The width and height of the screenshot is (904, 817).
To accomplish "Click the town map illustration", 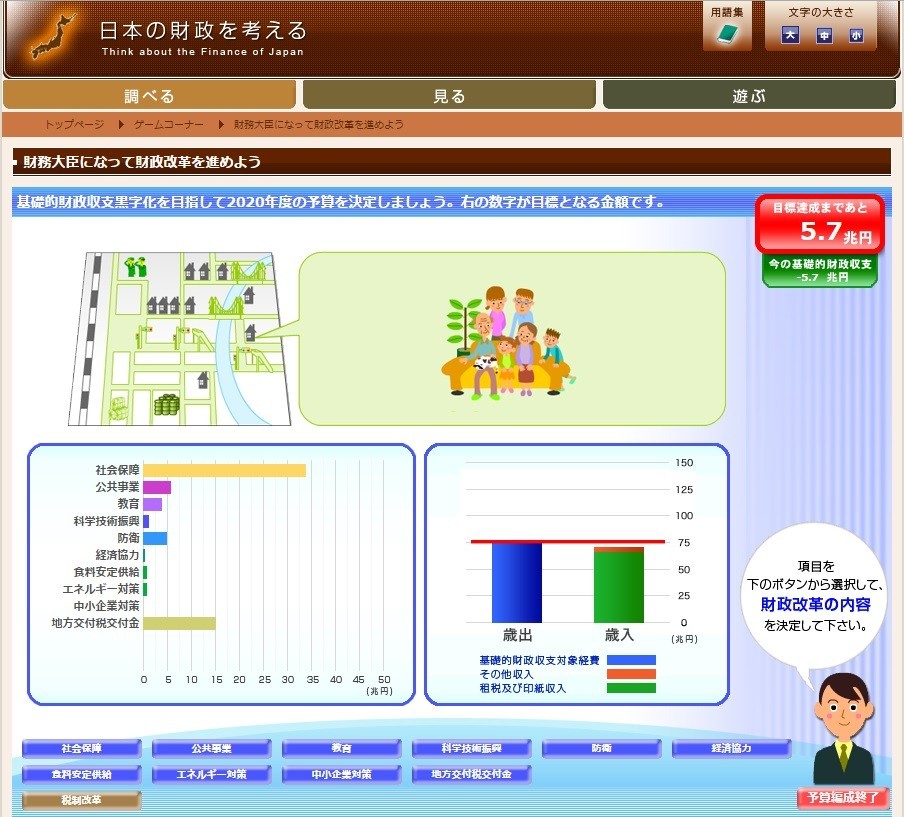I will coord(175,335).
